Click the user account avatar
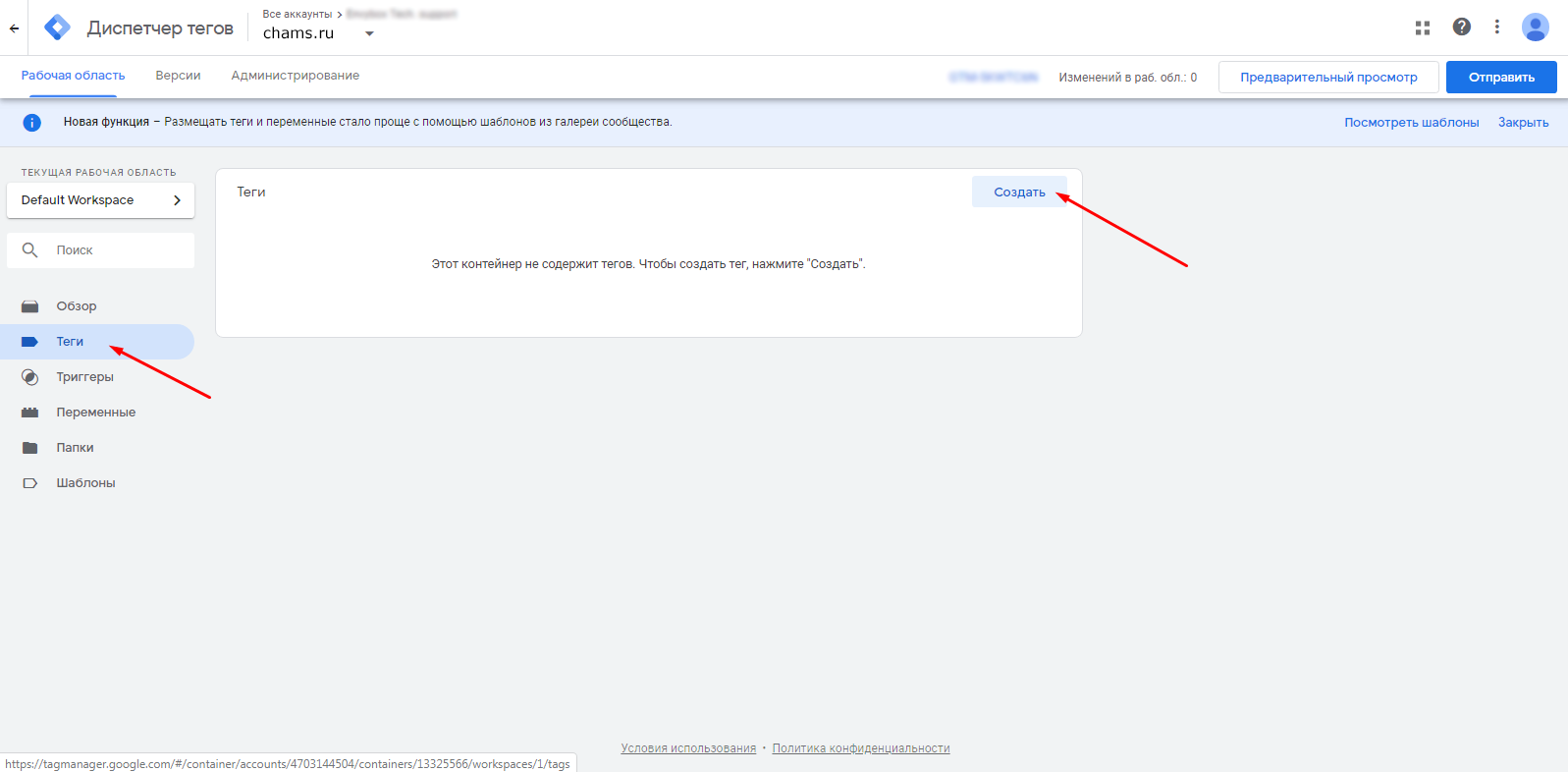Viewport: 1568px width, 772px height. [1535, 28]
